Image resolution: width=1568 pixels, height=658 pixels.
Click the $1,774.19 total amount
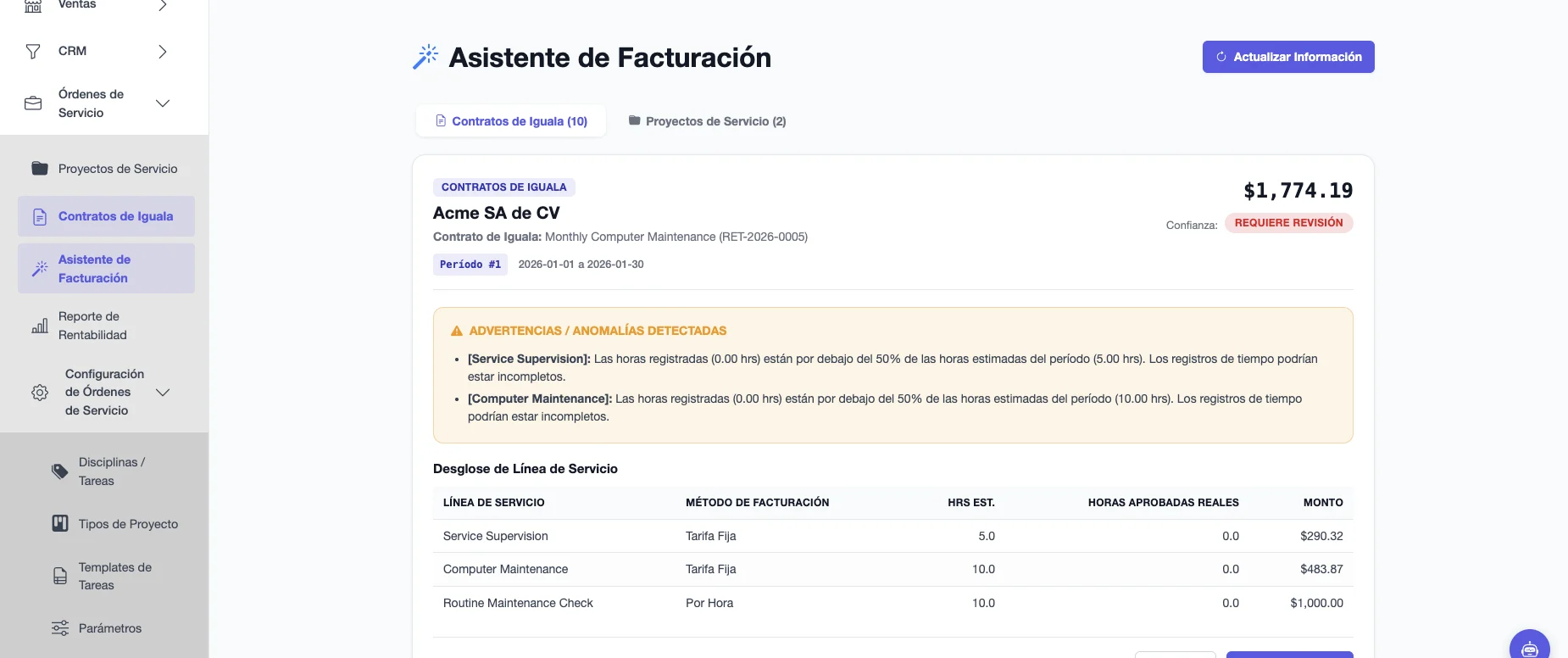pos(1298,191)
